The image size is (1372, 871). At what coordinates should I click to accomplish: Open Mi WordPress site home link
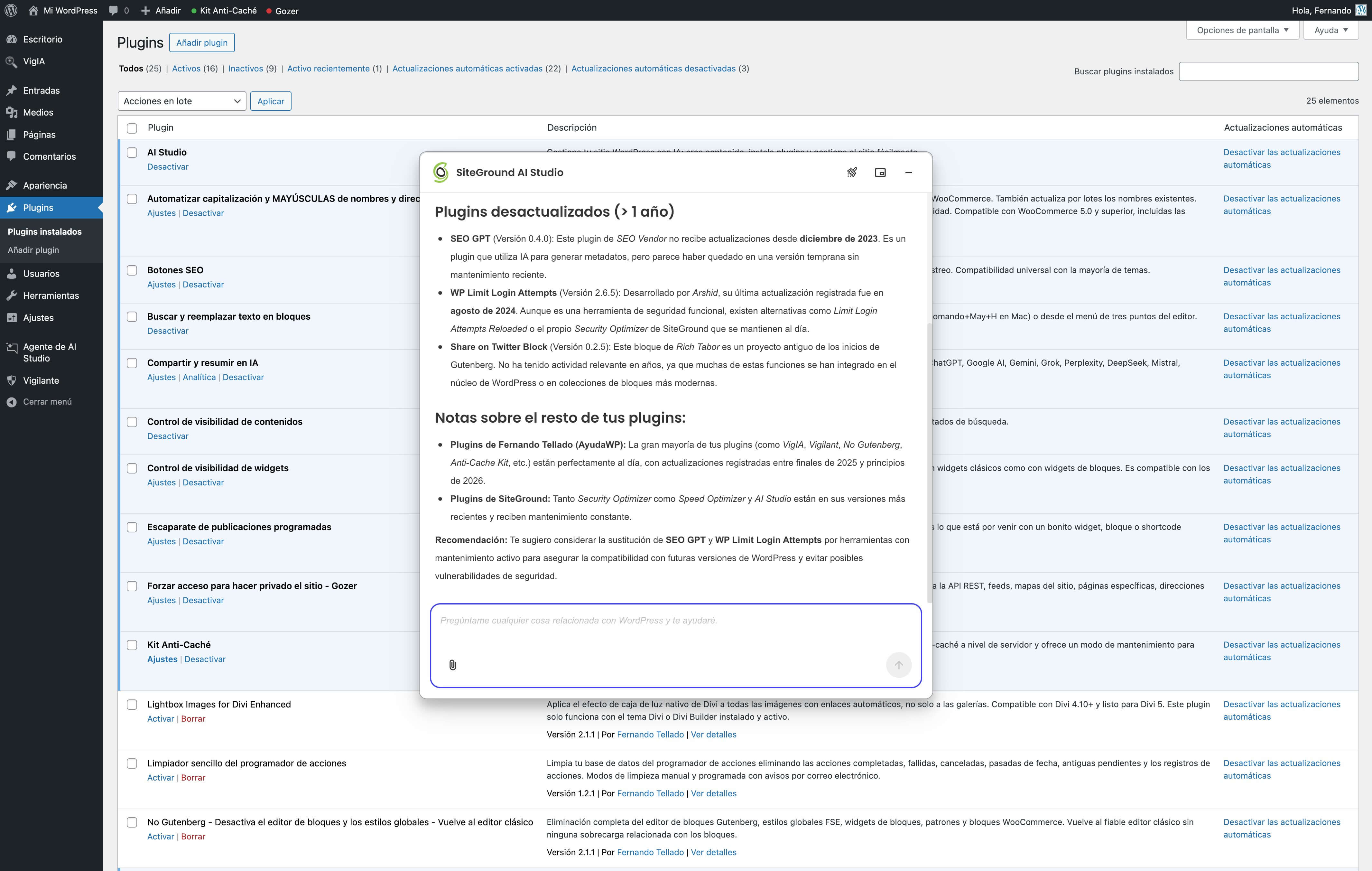(63, 10)
